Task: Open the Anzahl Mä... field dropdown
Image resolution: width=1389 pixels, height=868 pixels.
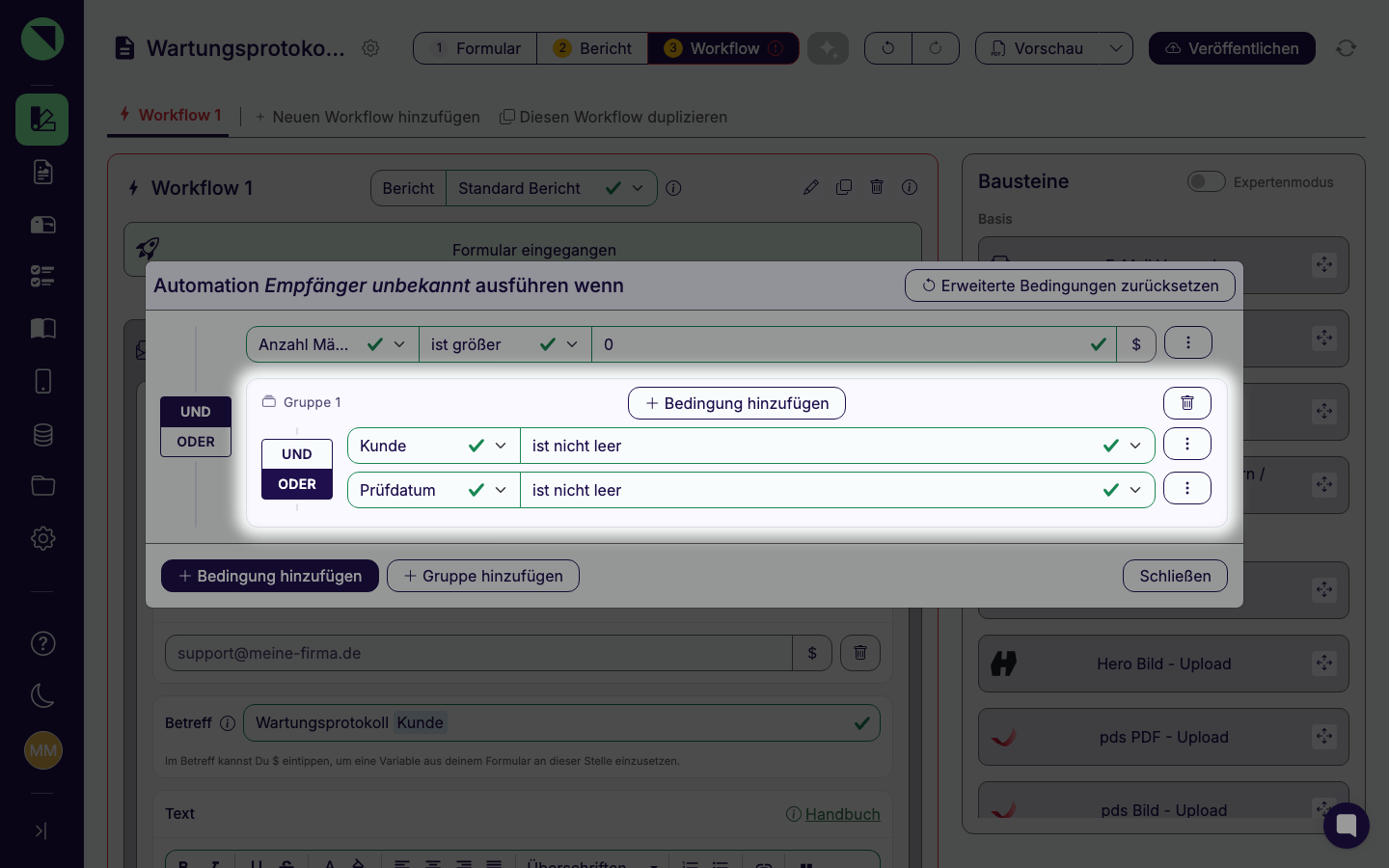Action: pos(333,344)
